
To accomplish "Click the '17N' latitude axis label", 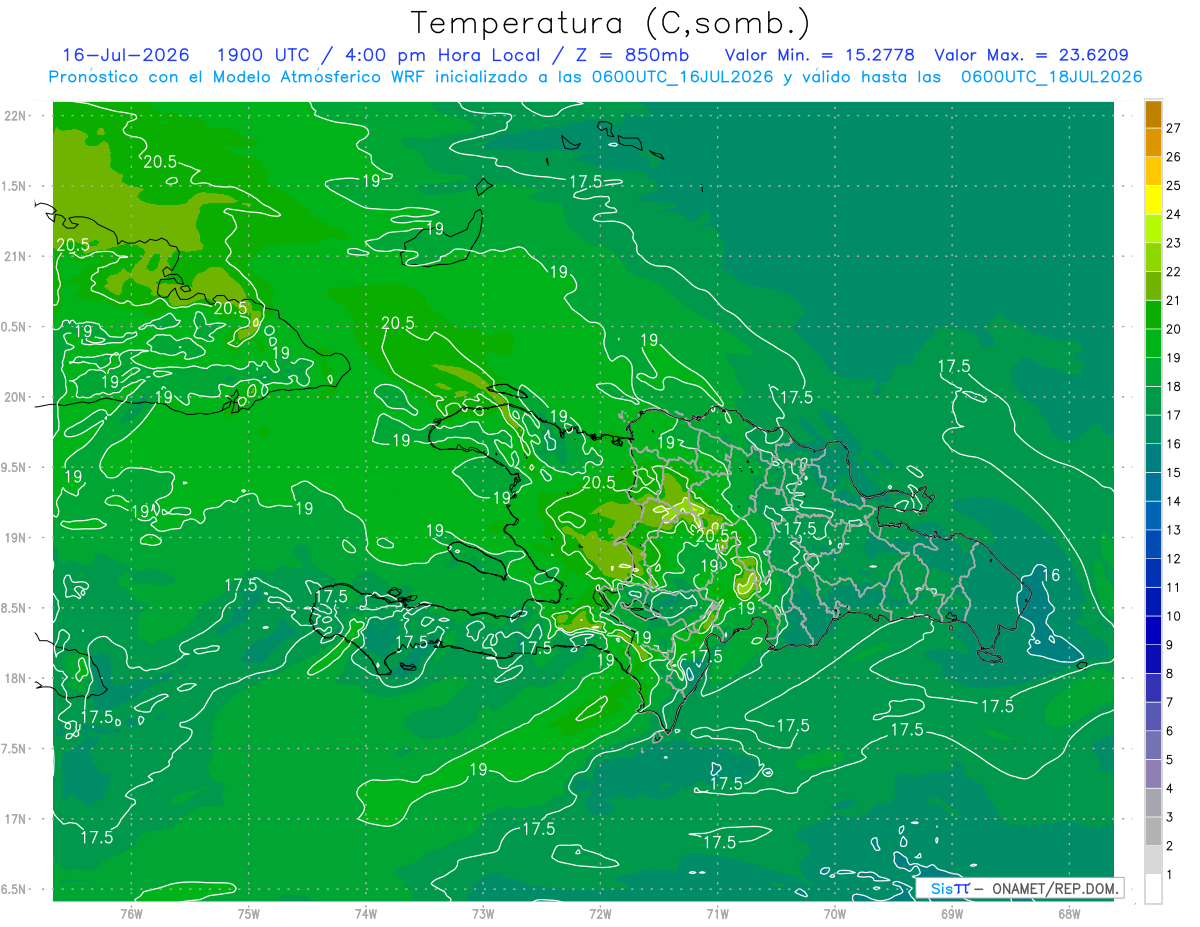I will (x=16, y=819).
